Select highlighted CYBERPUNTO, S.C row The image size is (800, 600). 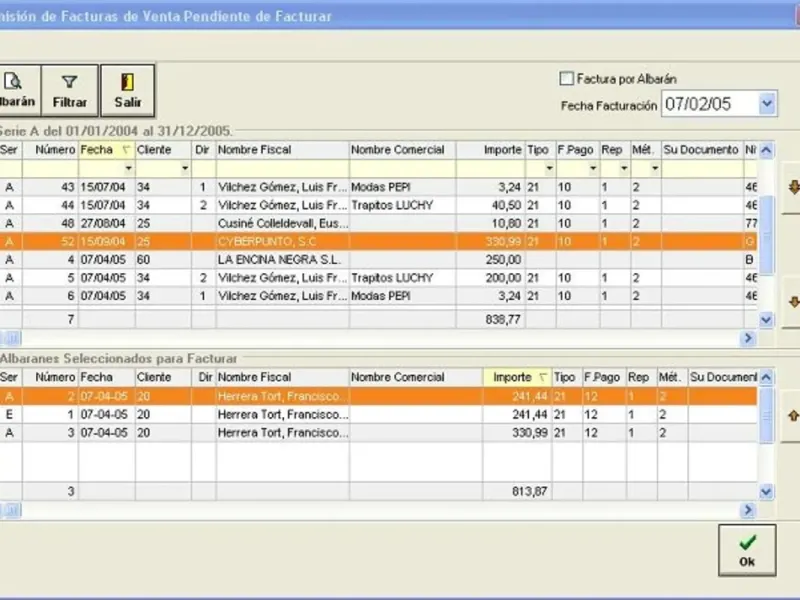click(378, 241)
